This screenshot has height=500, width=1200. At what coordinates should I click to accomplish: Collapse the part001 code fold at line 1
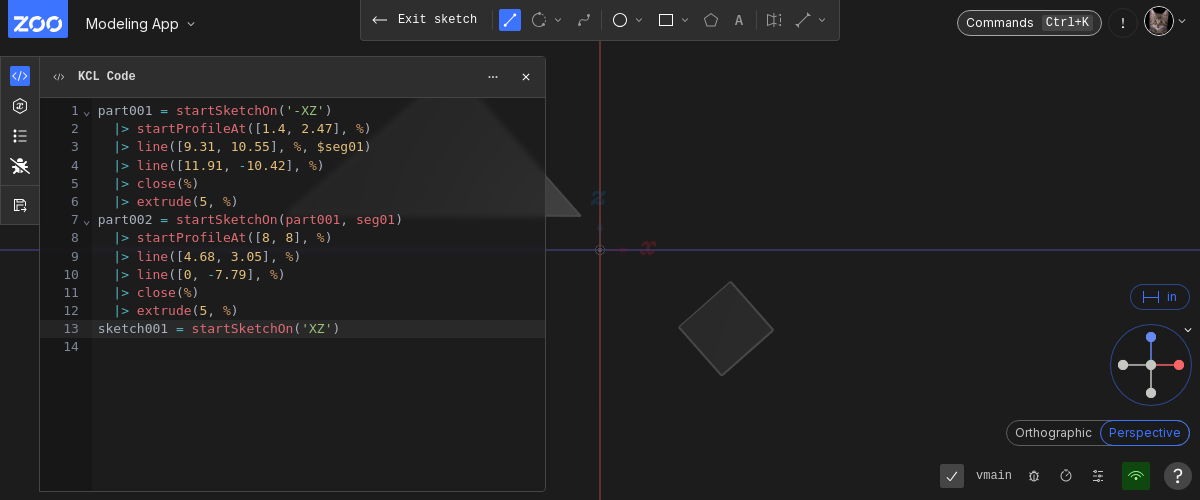click(86, 111)
